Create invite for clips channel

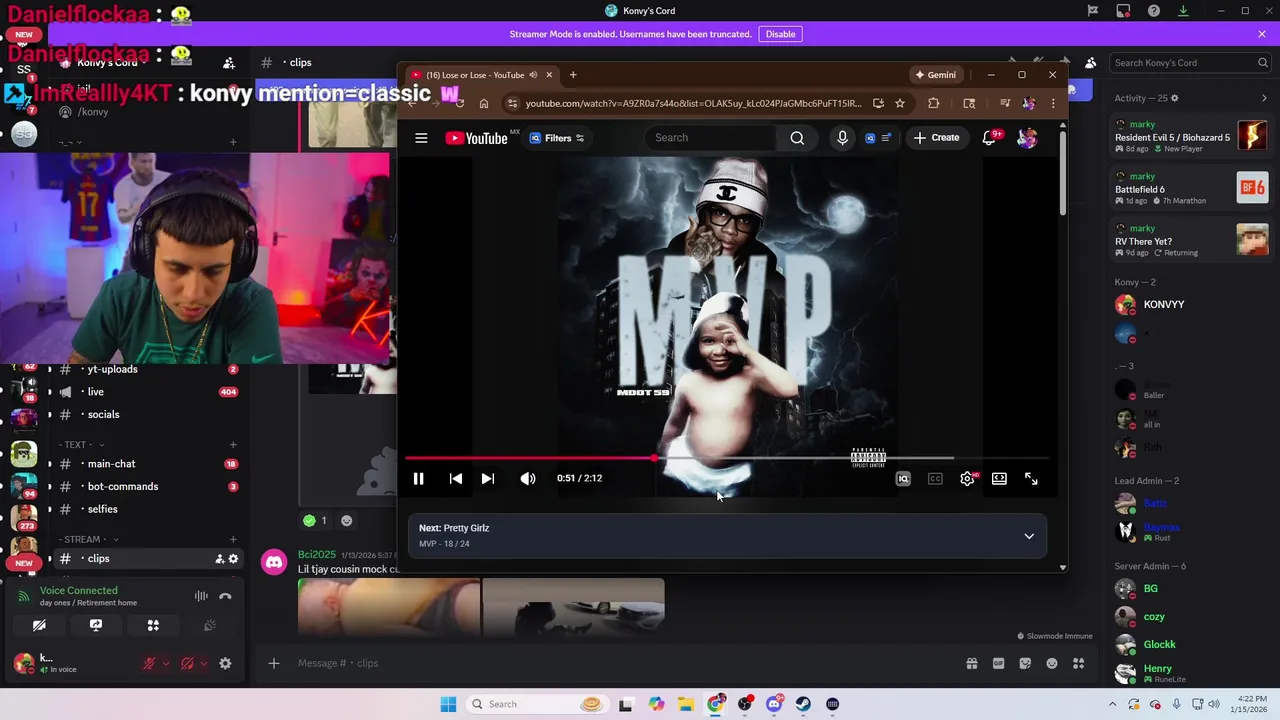220,559
